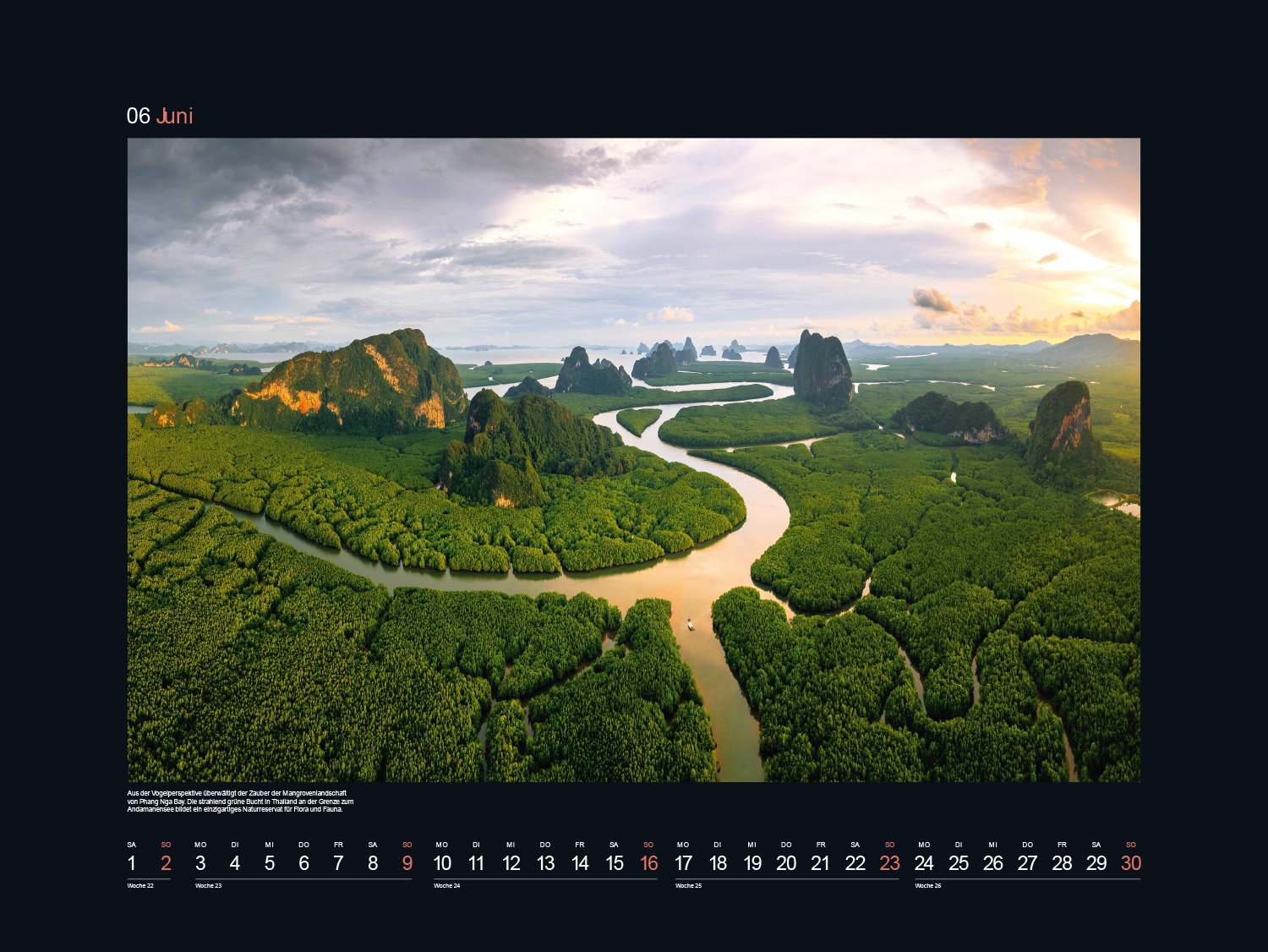The height and width of the screenshot is (952, 1268).
Task: Select Saturday, June 1
Action: click(x=132, y=863)
